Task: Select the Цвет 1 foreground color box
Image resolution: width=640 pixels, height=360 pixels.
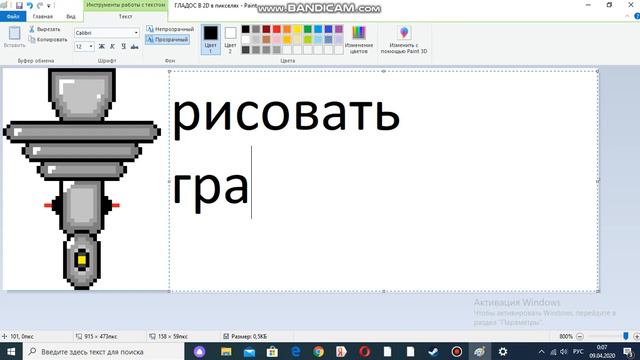Action: tap(211, 39)
